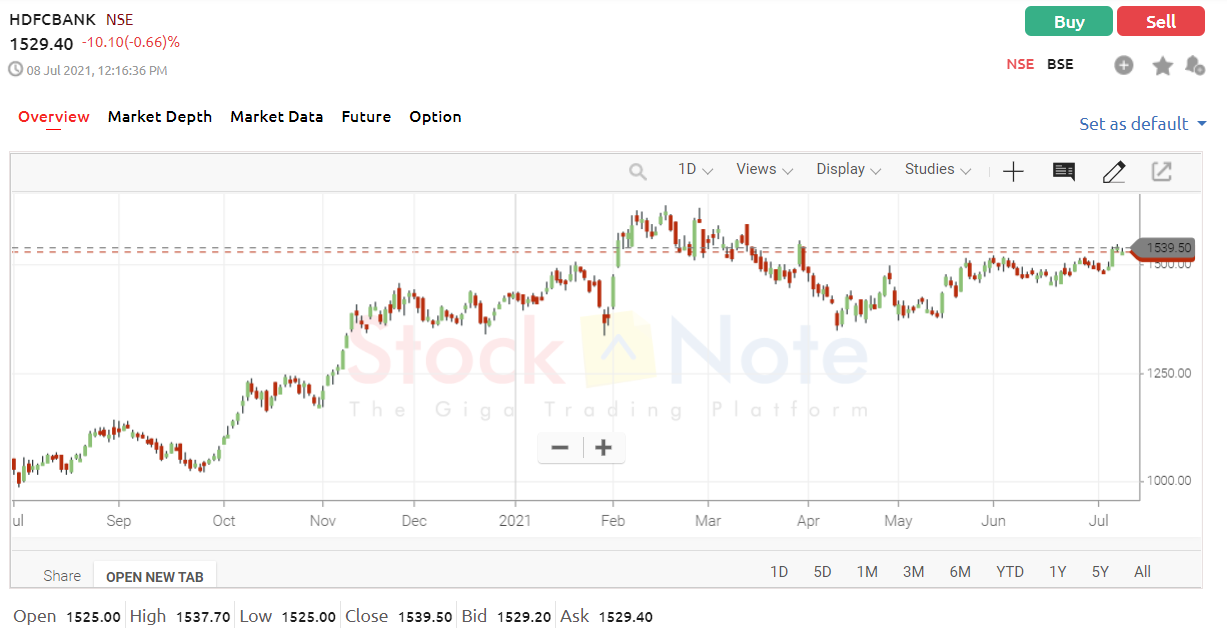
Task: Show All chart history range
Action: (1143, 572)
